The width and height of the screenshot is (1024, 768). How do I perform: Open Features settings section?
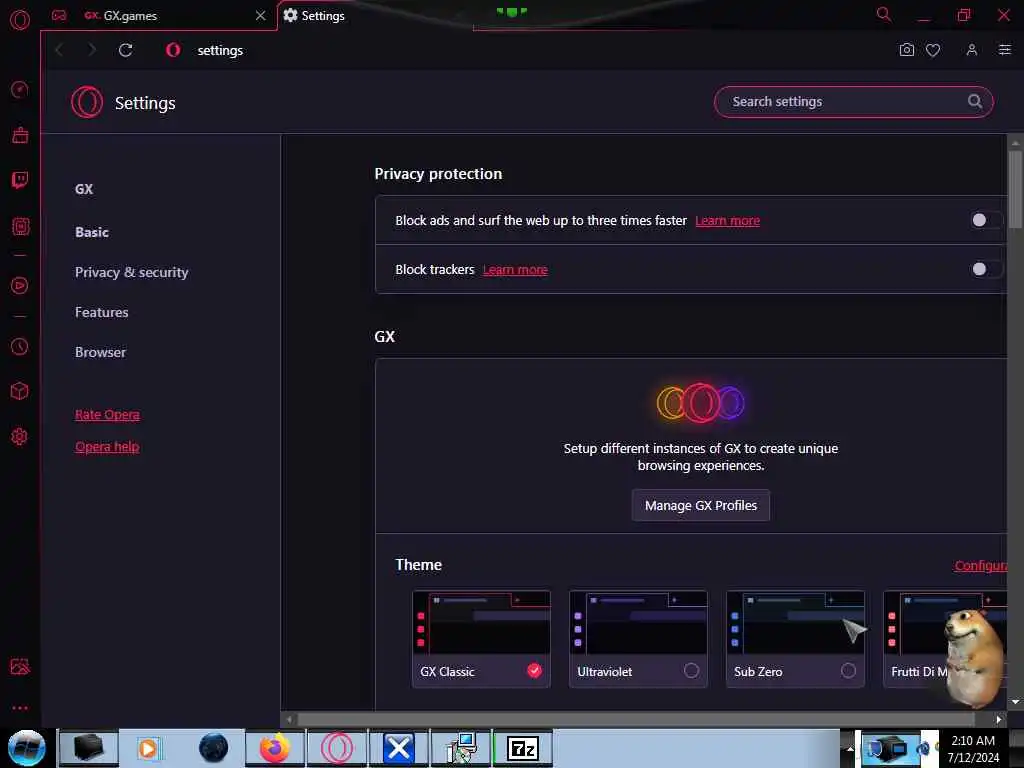(102, 312)
